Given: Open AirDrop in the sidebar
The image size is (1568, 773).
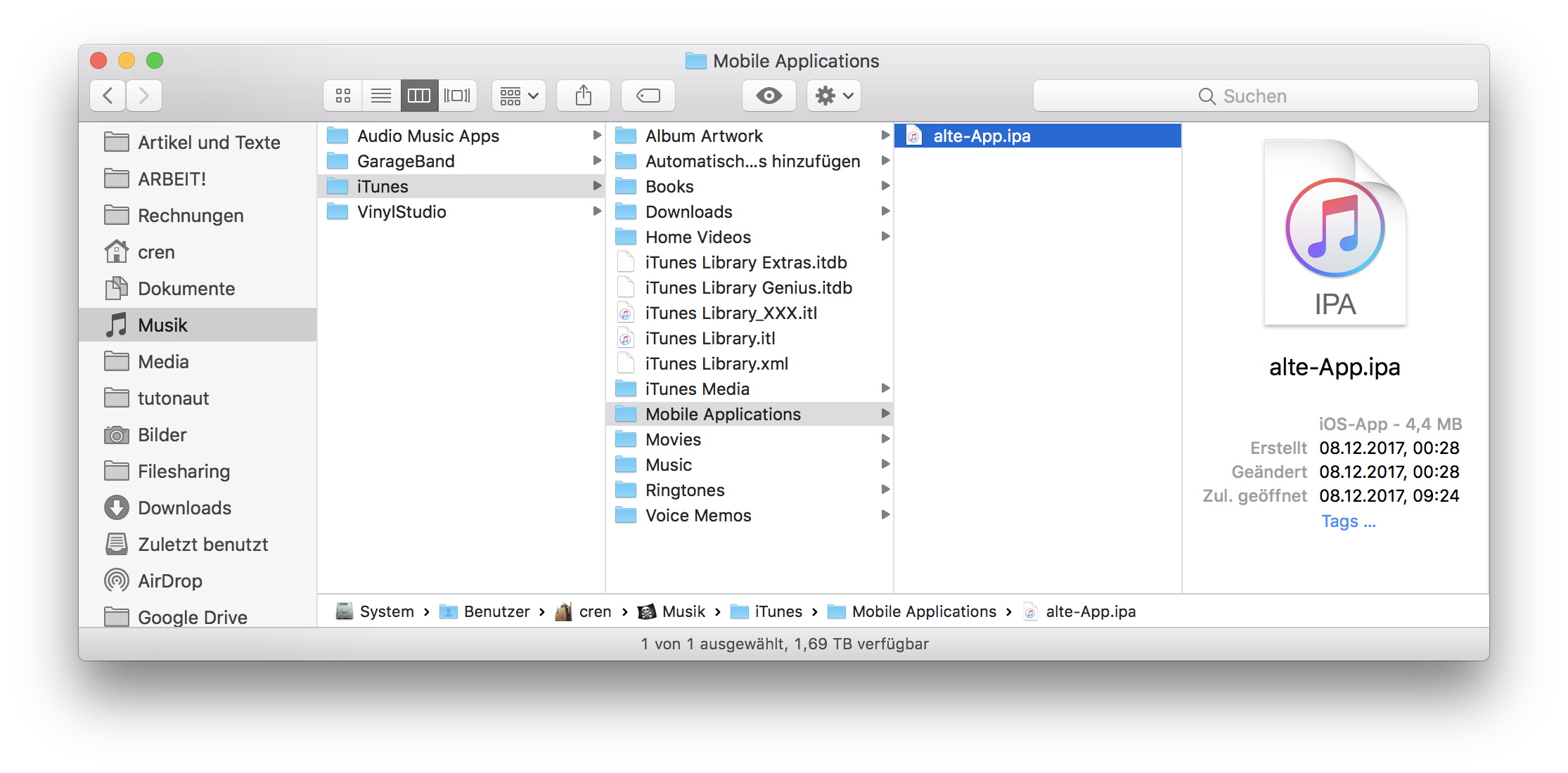Looking at the screenshot, I should pos(169,580).
